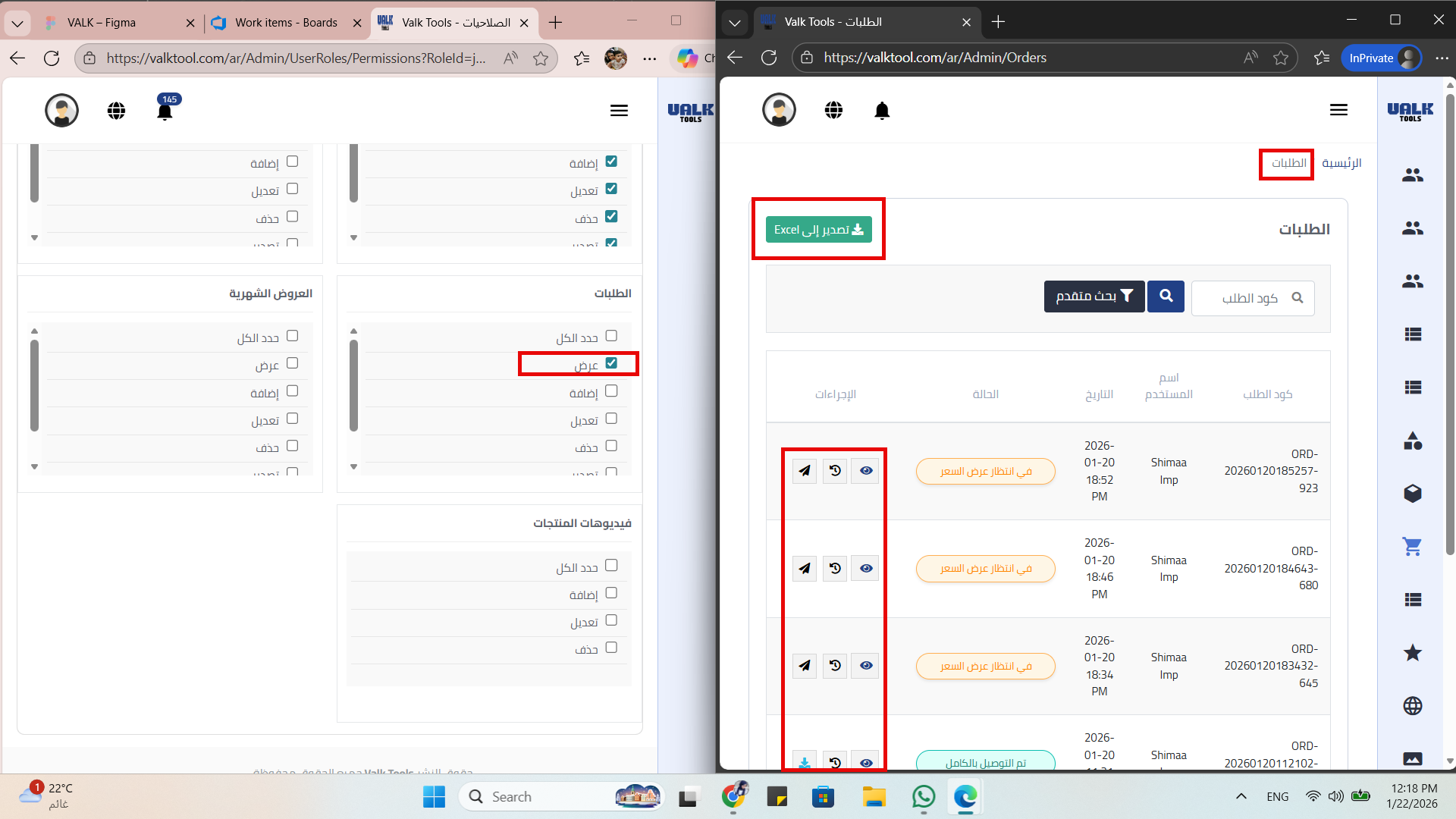Screen dimensions: 1456x819
Task: Check إضافة under فيديوهات المنتجات
Action: pyautogui.click(x=611, y=593)
